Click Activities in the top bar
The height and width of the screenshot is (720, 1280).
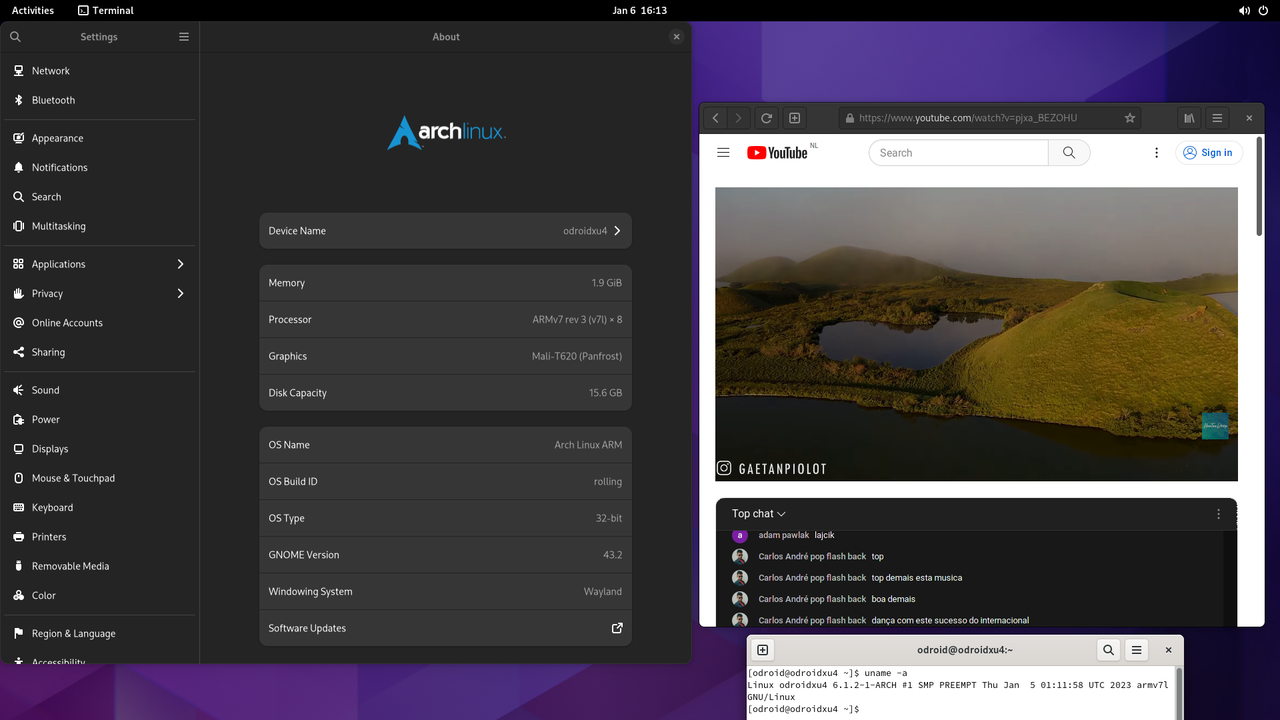pyautogui.click(x=33, y=10)
